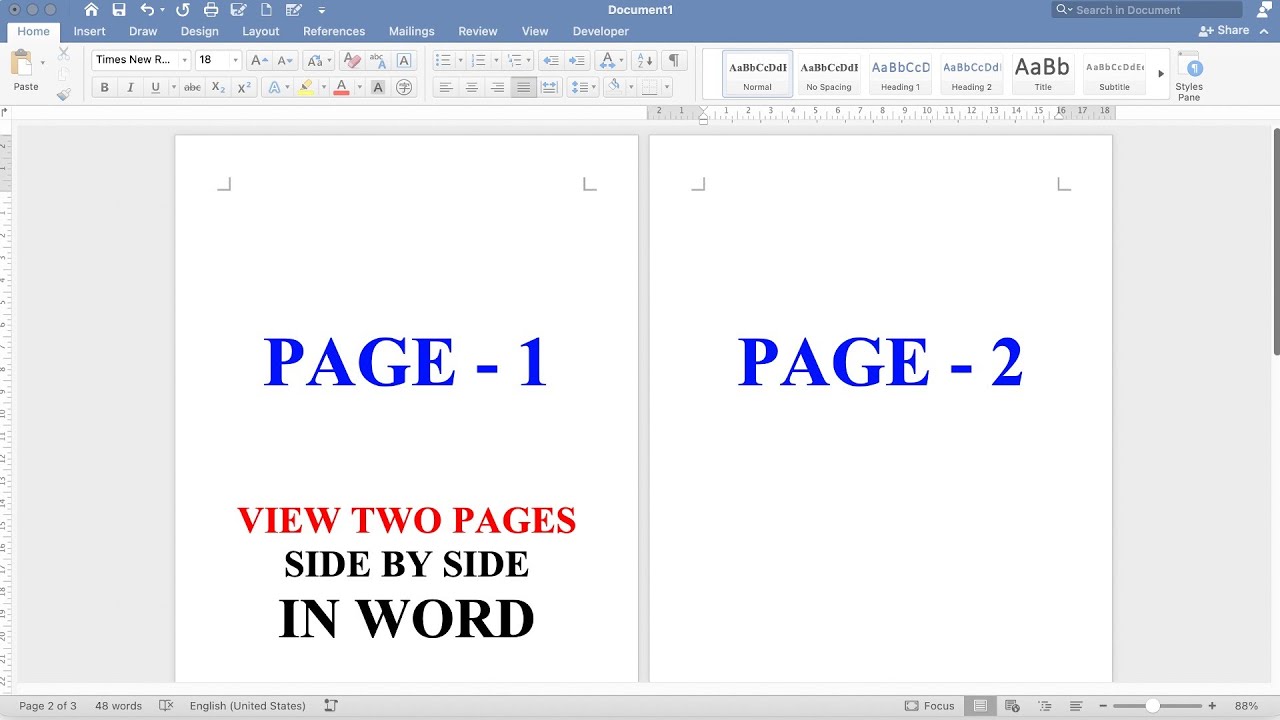Click the Sort A-Z icon
1280x720 pixels.
[645, 60]
